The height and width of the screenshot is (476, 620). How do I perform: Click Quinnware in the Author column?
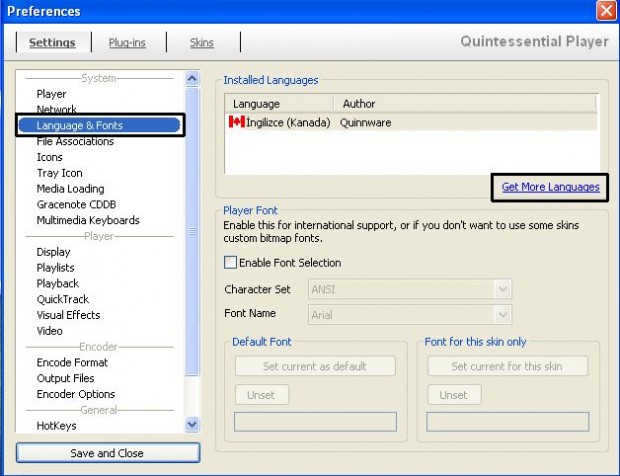click(365, 123)
